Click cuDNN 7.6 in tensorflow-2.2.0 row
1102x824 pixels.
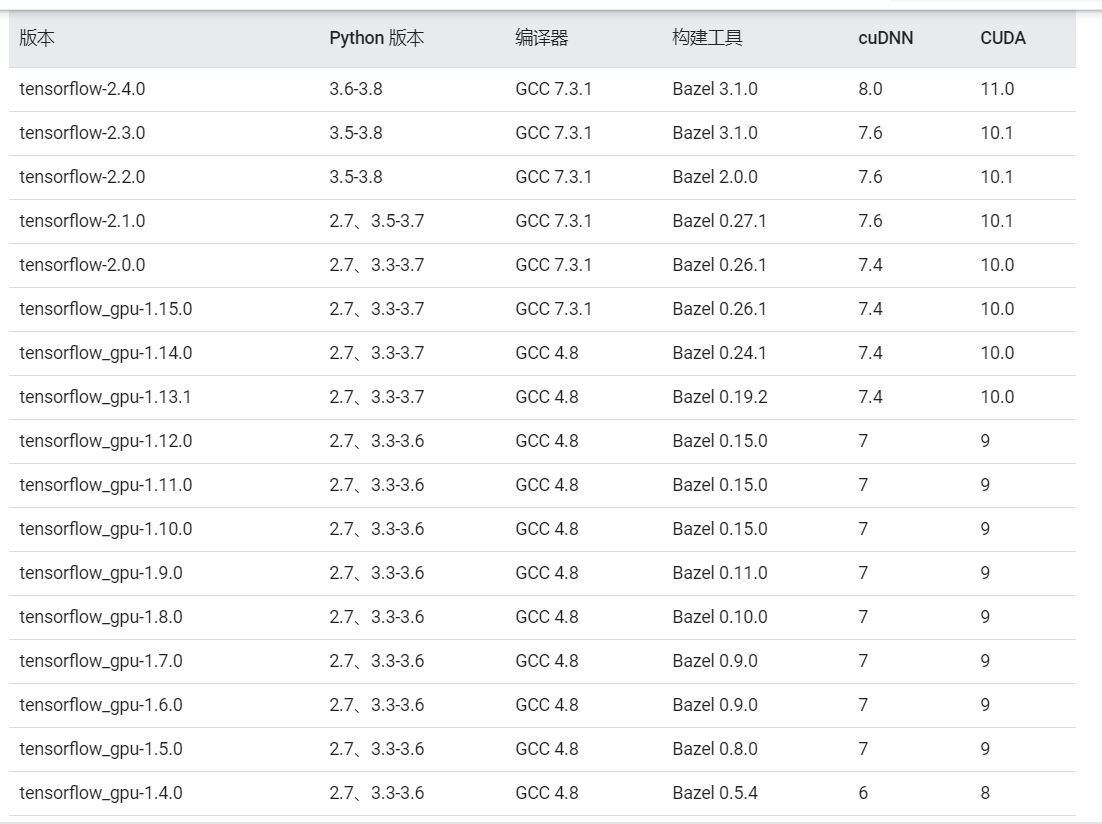point(870,177)
